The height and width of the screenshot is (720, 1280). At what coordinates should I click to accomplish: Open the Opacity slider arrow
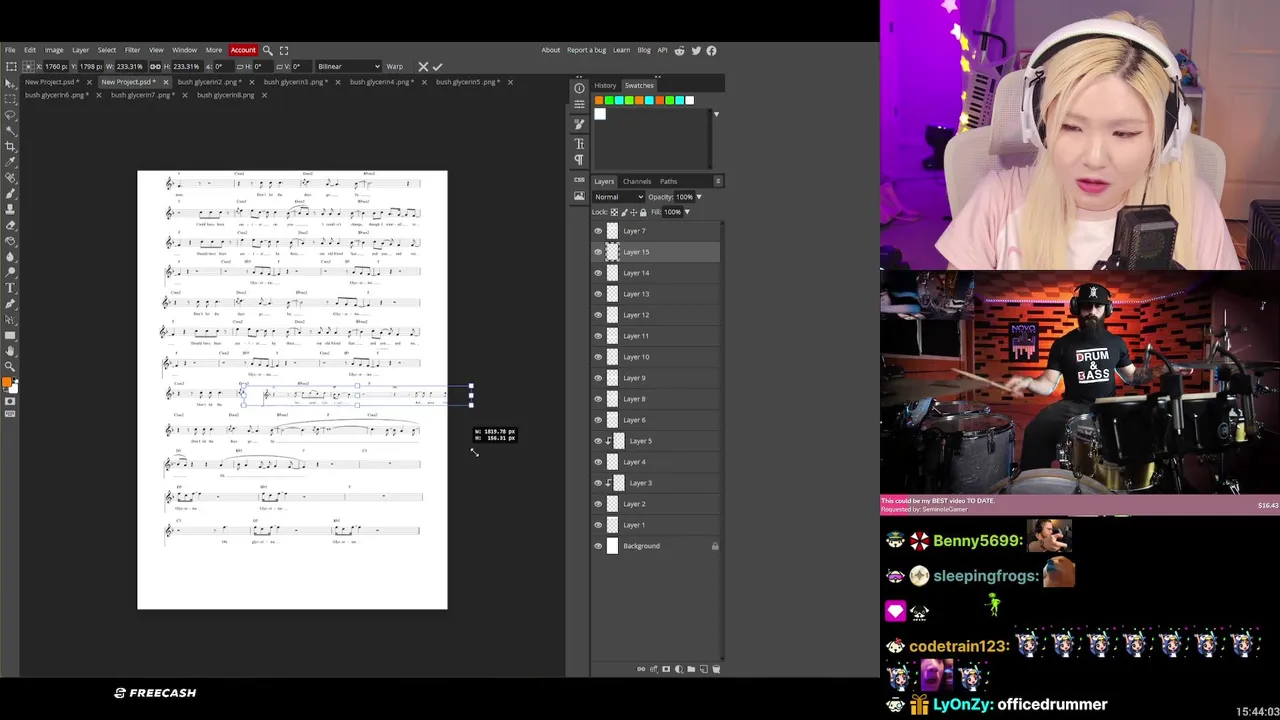pyautogui.click(x=699, y=197)
